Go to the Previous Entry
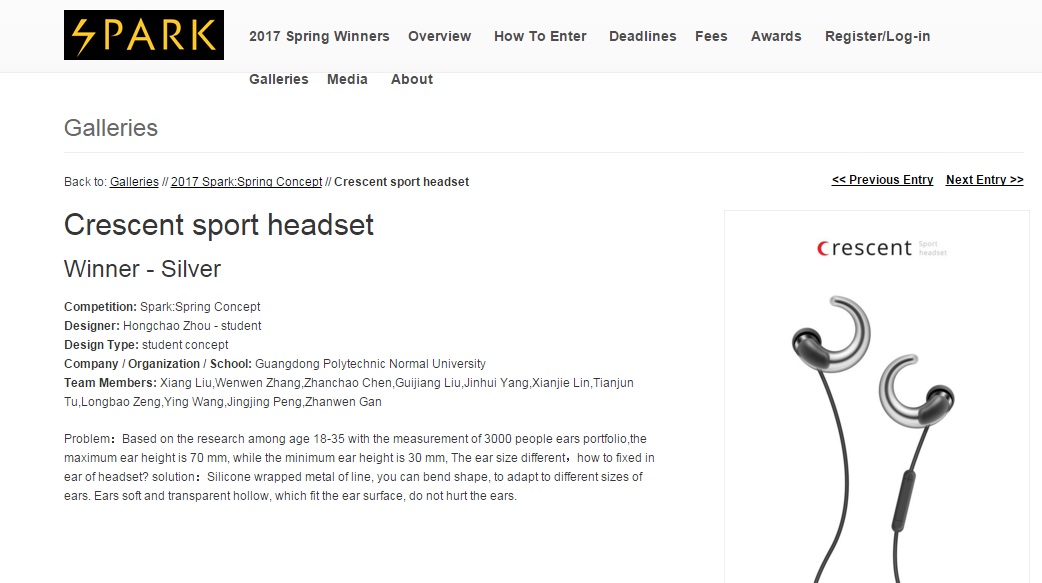Screen dimensions: 1042x583 click(882, 179)
